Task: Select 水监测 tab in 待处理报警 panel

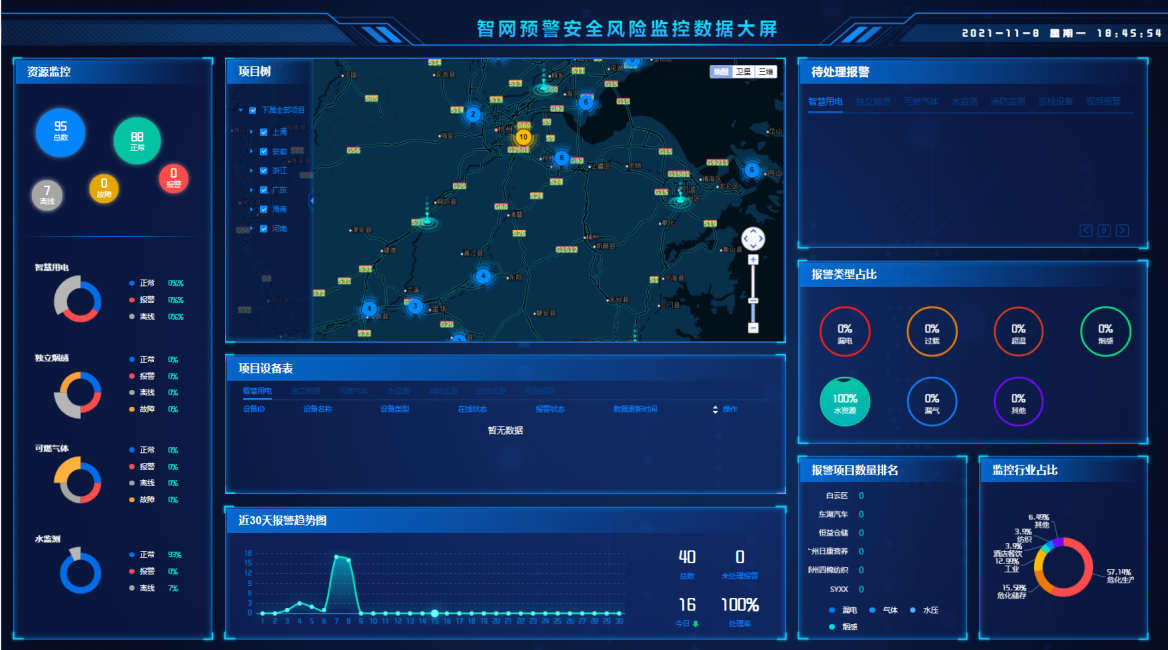Action: (x=964, y=102)
